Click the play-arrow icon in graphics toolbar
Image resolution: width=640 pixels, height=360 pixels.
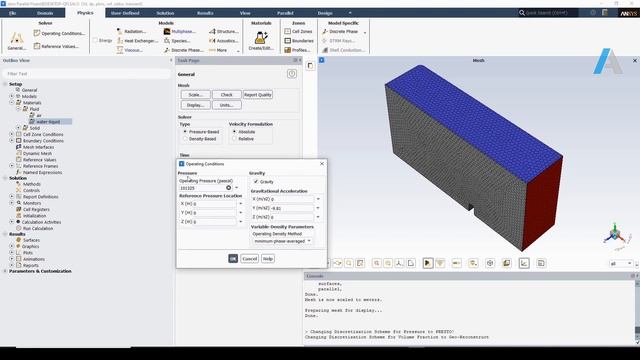427,263
